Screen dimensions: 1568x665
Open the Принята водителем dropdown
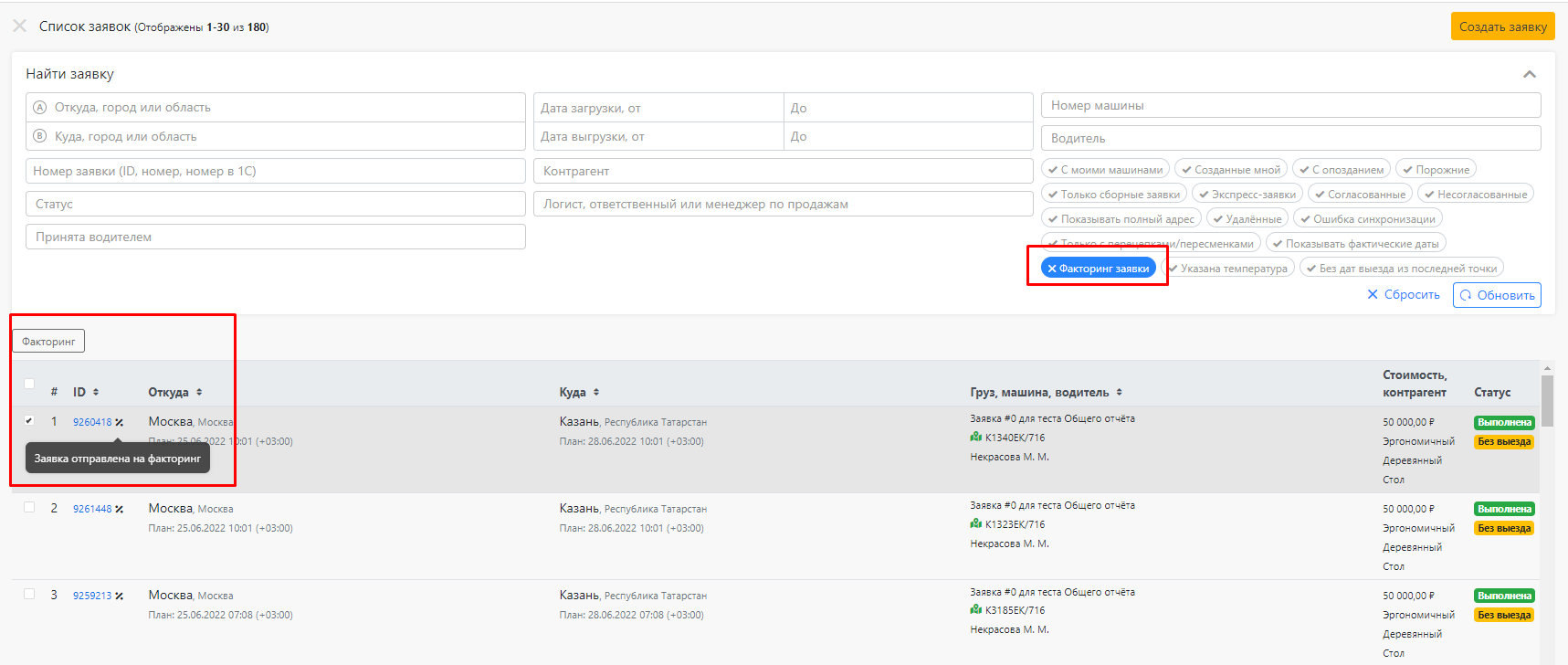pos(276,237)
